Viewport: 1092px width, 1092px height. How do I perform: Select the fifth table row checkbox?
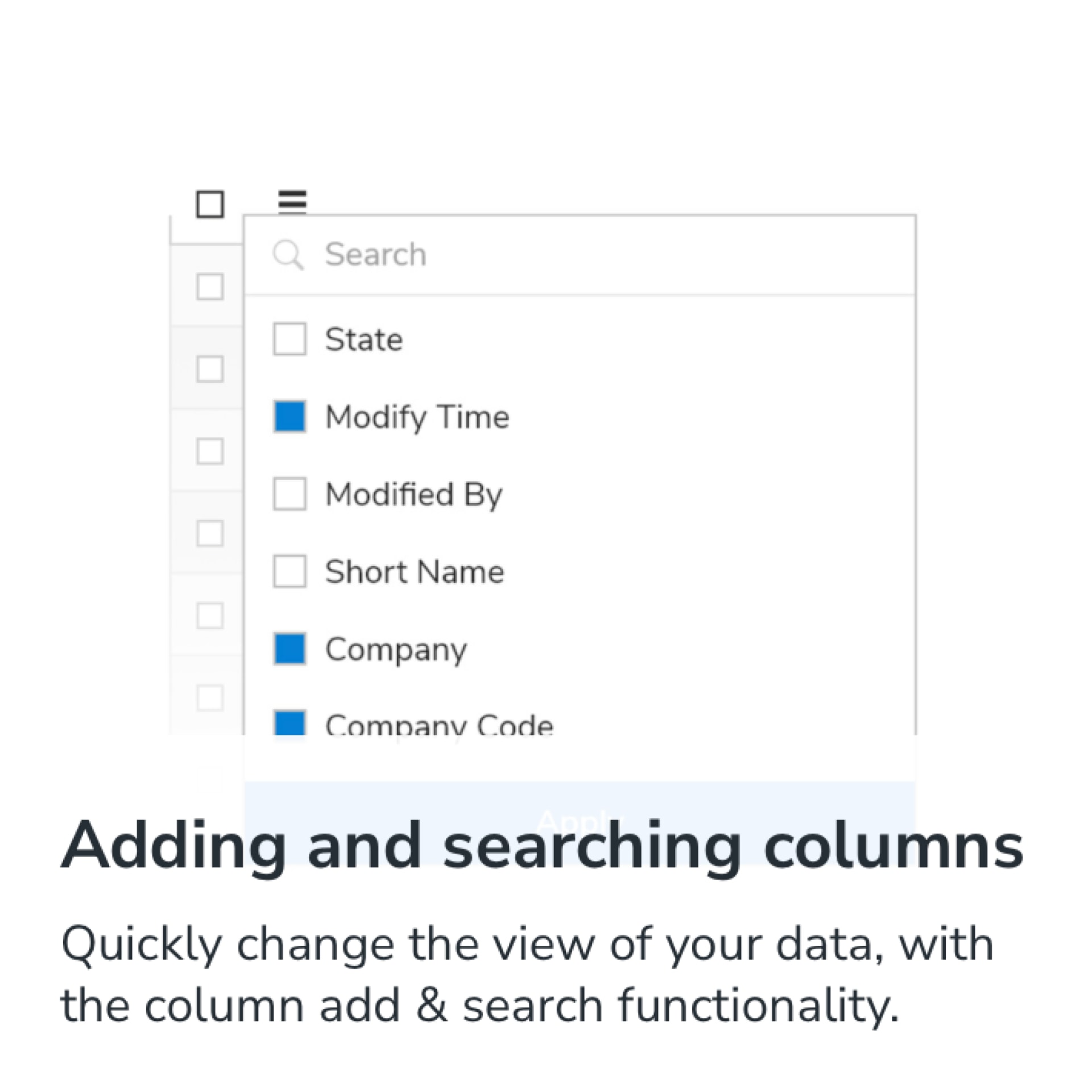pyautogui.click(x=210, y=615)
